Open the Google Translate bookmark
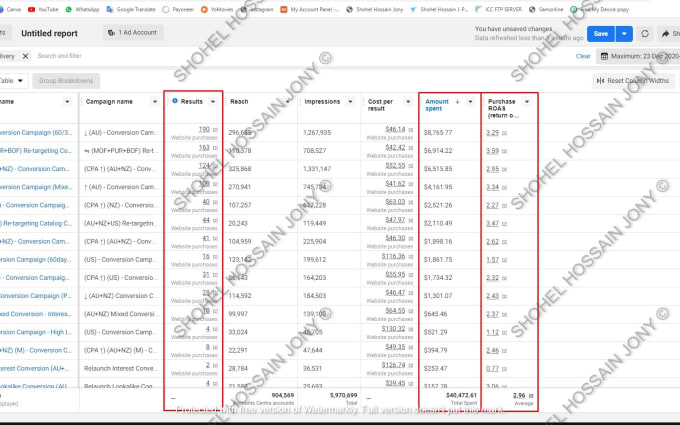This screenshot has width=680, height=425. click(131, 9)
